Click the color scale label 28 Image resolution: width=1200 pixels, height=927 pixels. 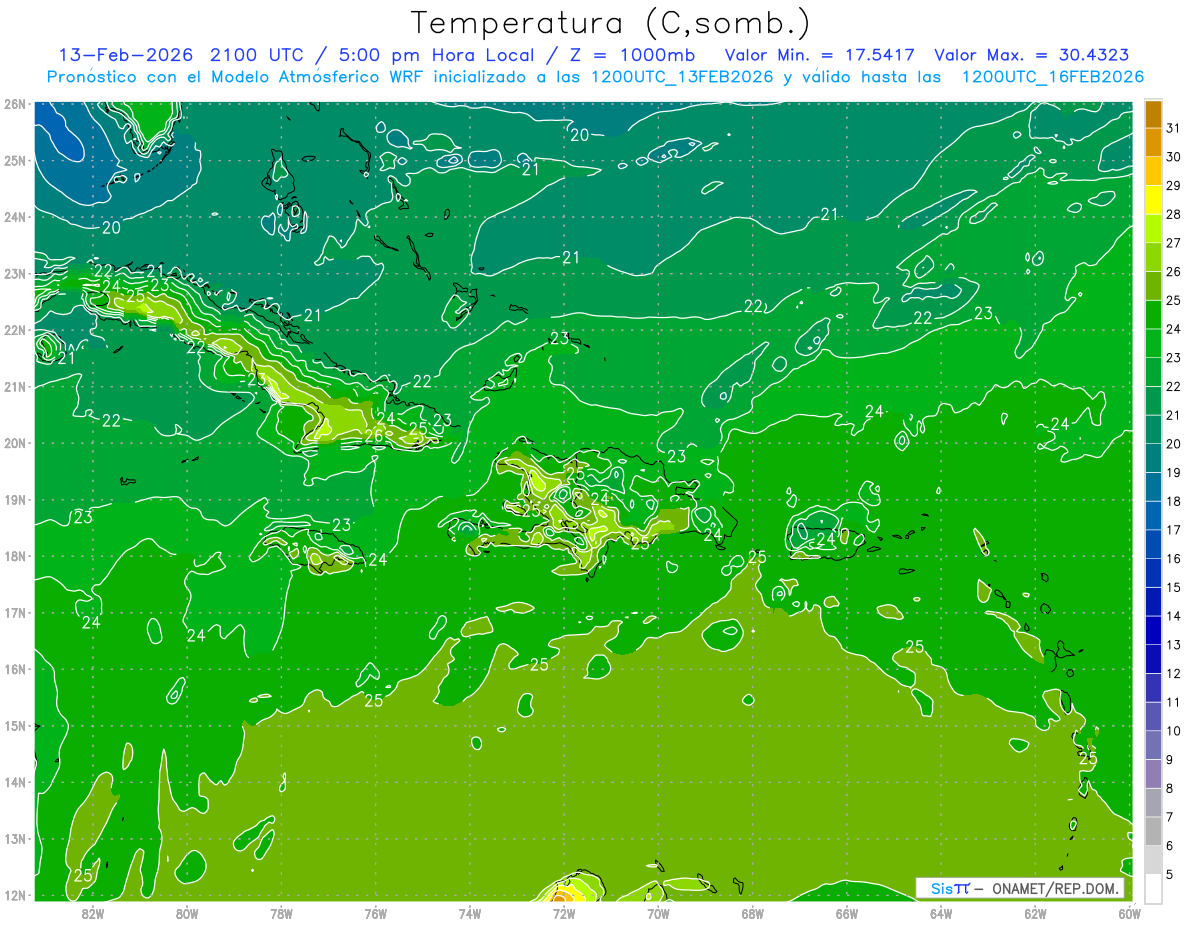(x=1174, y=214)
